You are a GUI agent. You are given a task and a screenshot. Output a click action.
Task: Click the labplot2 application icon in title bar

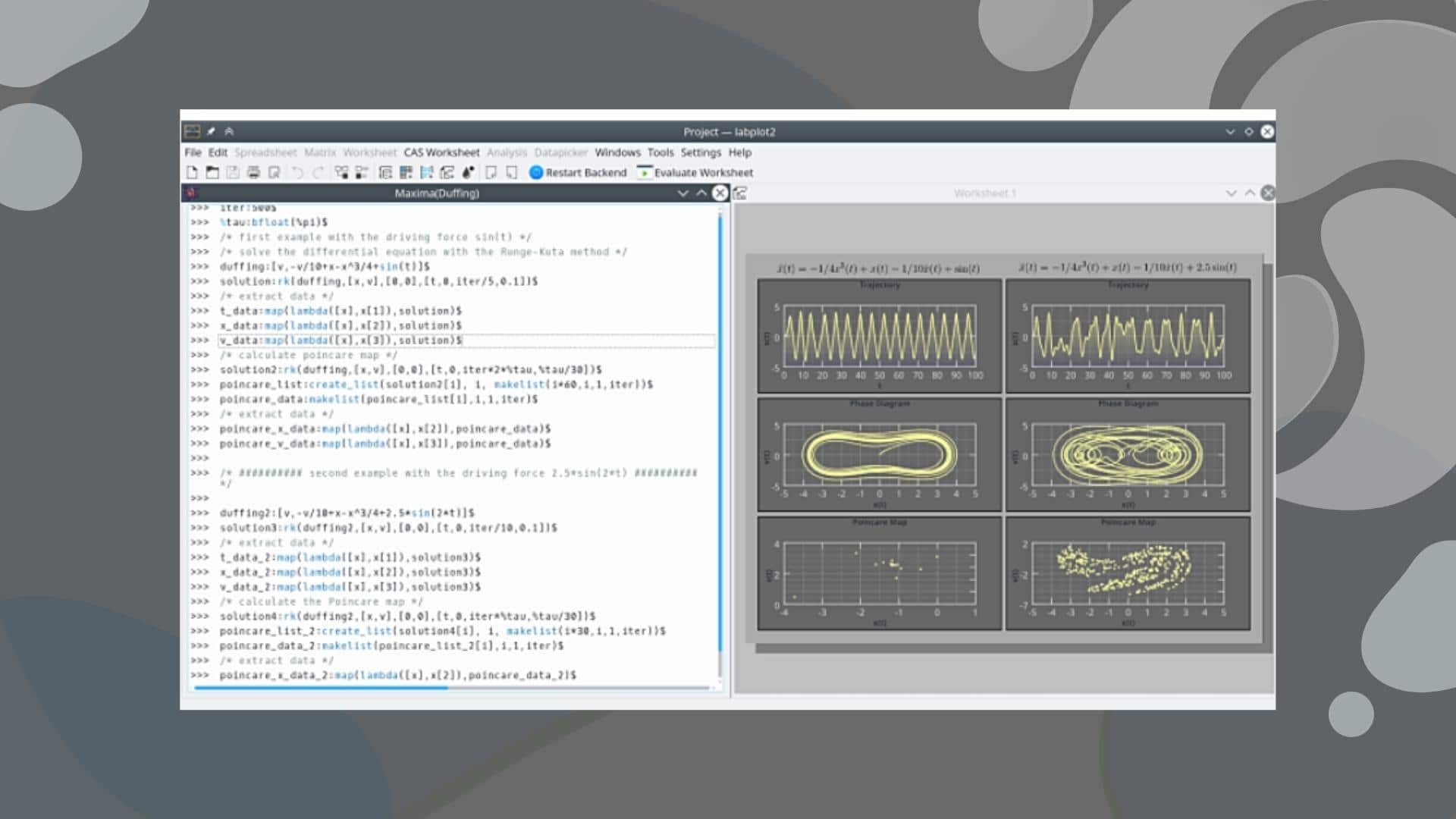coord(192,131)
